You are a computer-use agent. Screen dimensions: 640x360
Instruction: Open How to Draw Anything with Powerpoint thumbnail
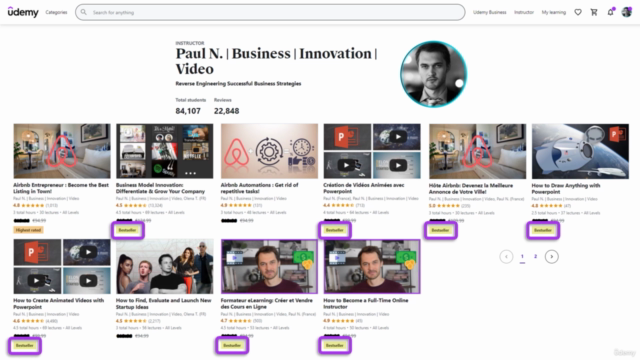pos(580,151)
